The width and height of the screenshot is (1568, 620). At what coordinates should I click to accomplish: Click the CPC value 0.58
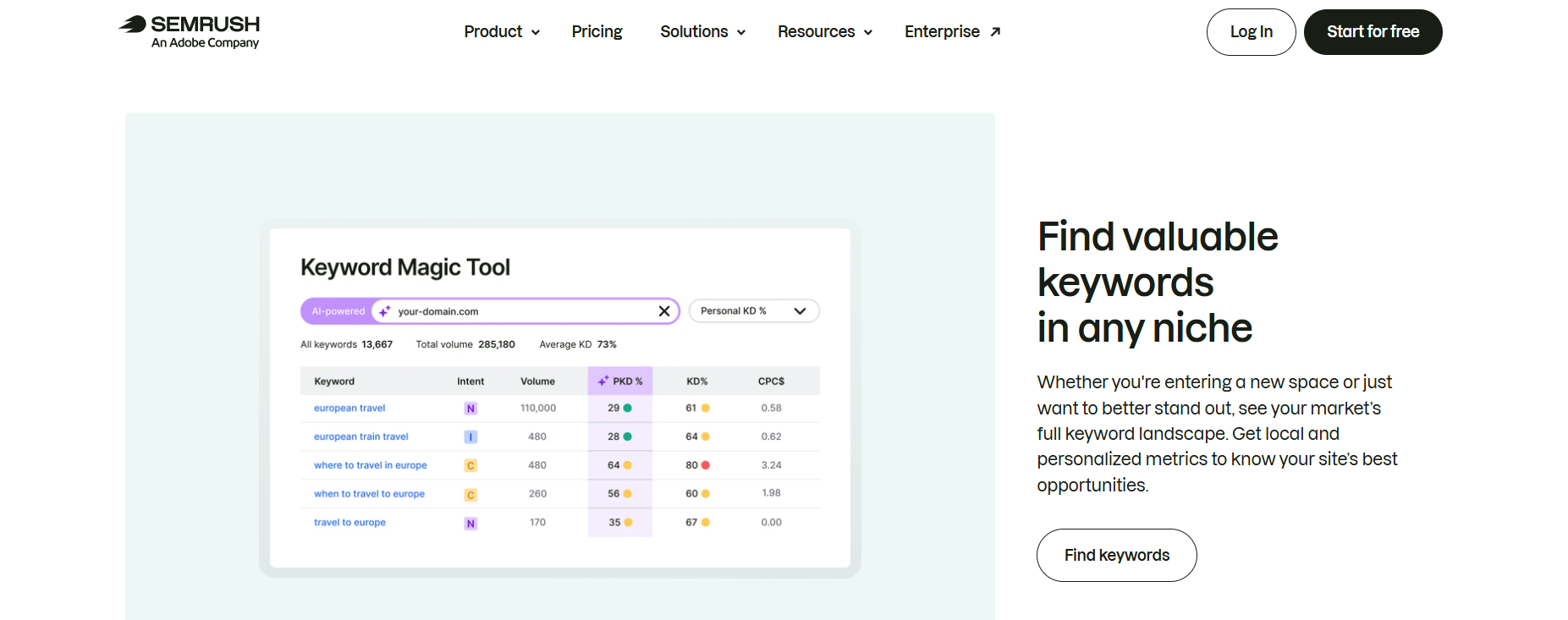(x=771, y=408)
